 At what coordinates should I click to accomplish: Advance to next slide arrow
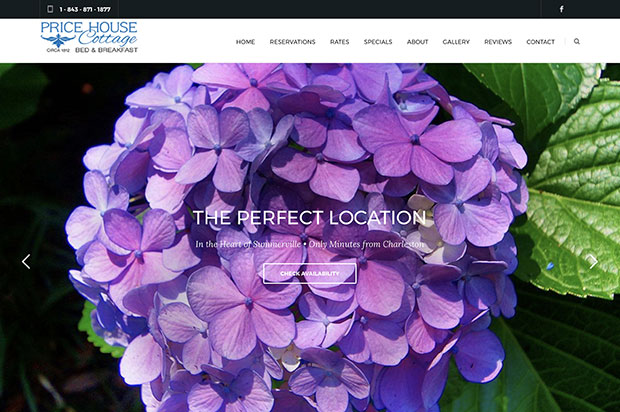593,261
